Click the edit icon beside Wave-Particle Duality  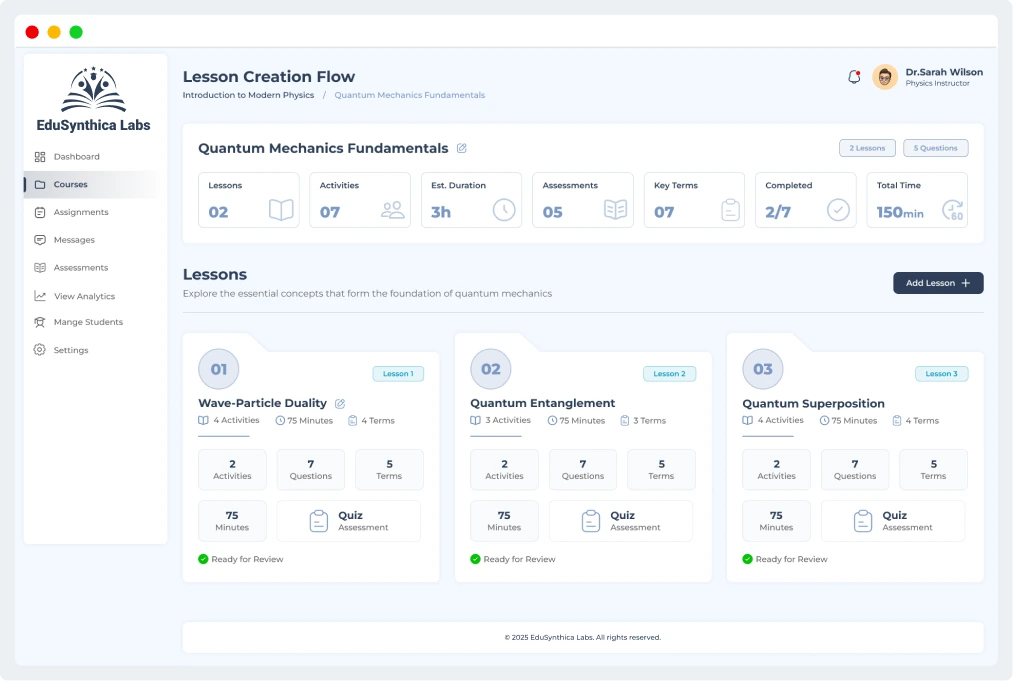(x=340, y=403)
